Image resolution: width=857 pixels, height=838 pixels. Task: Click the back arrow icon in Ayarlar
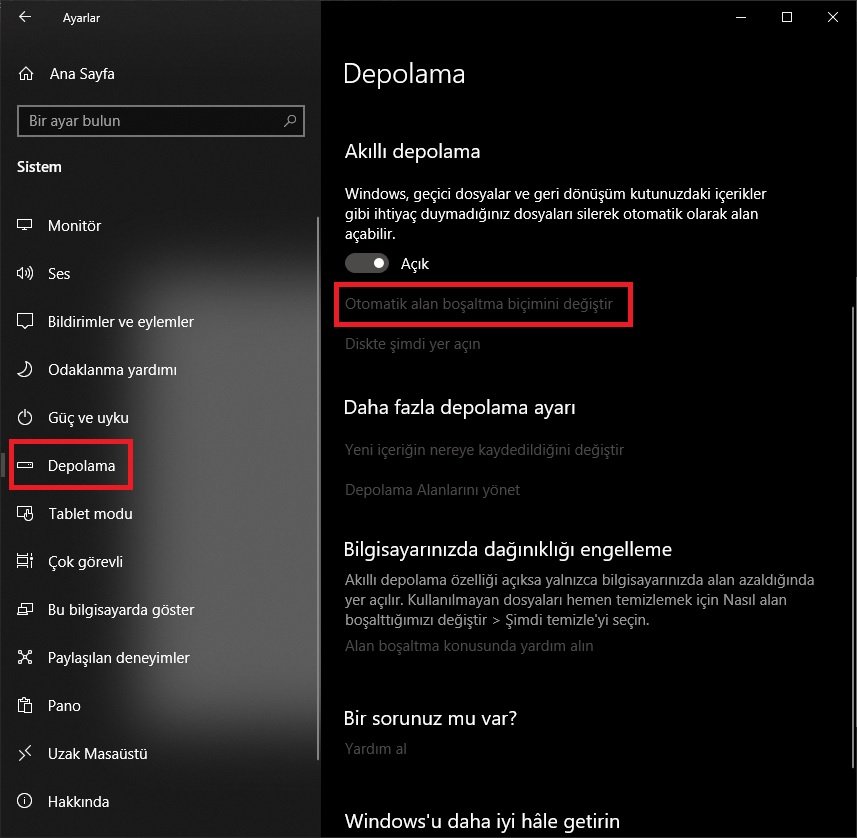[25, 18]
